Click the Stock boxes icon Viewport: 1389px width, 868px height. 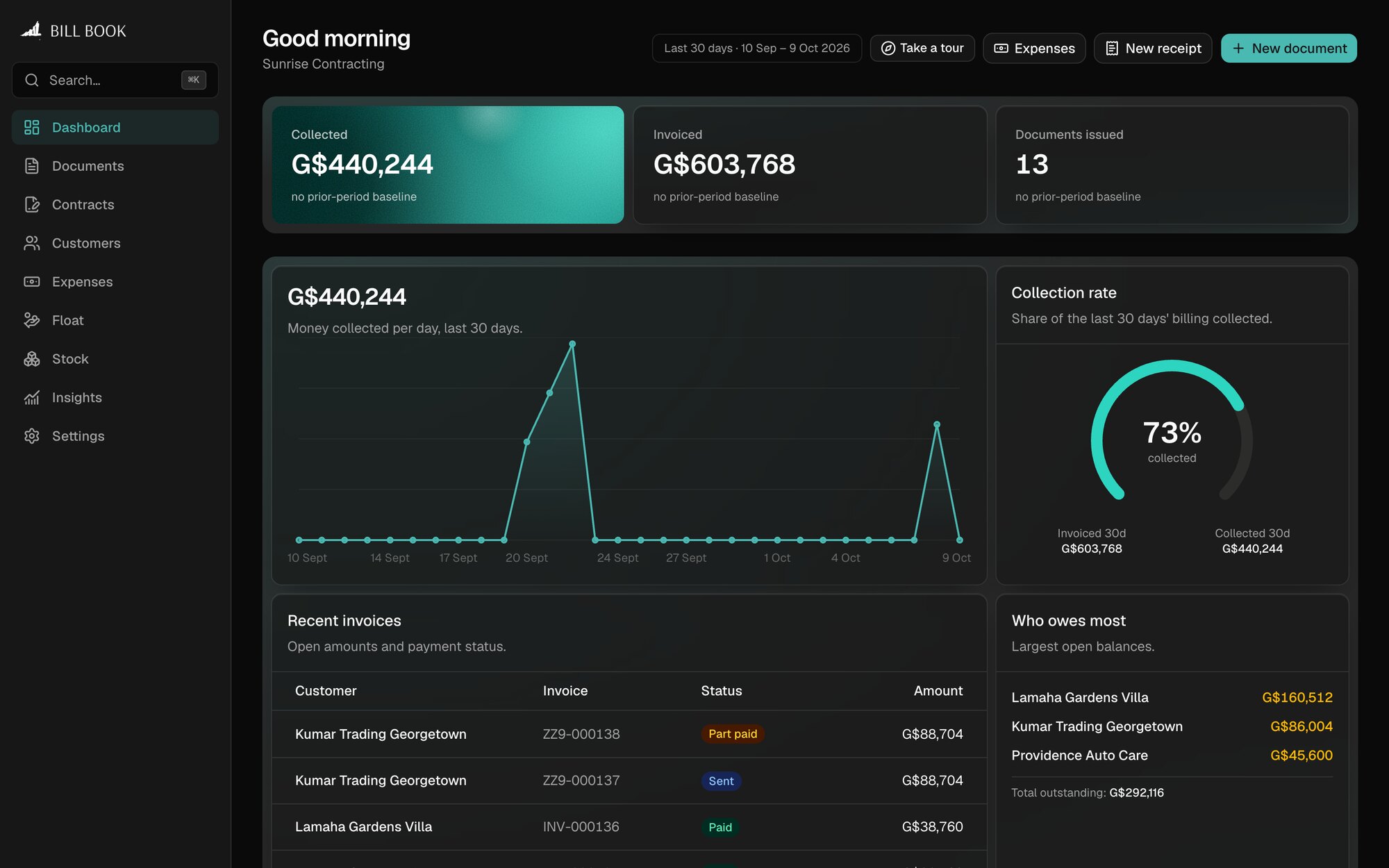pyautogui.click(x=32, y=358)
